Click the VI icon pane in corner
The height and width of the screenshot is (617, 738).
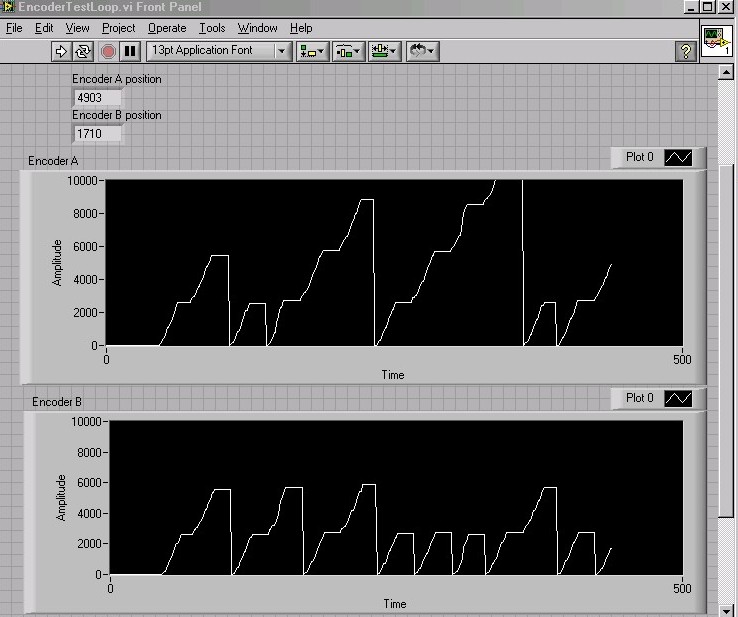pyautogui.click(x=716, y=41)
